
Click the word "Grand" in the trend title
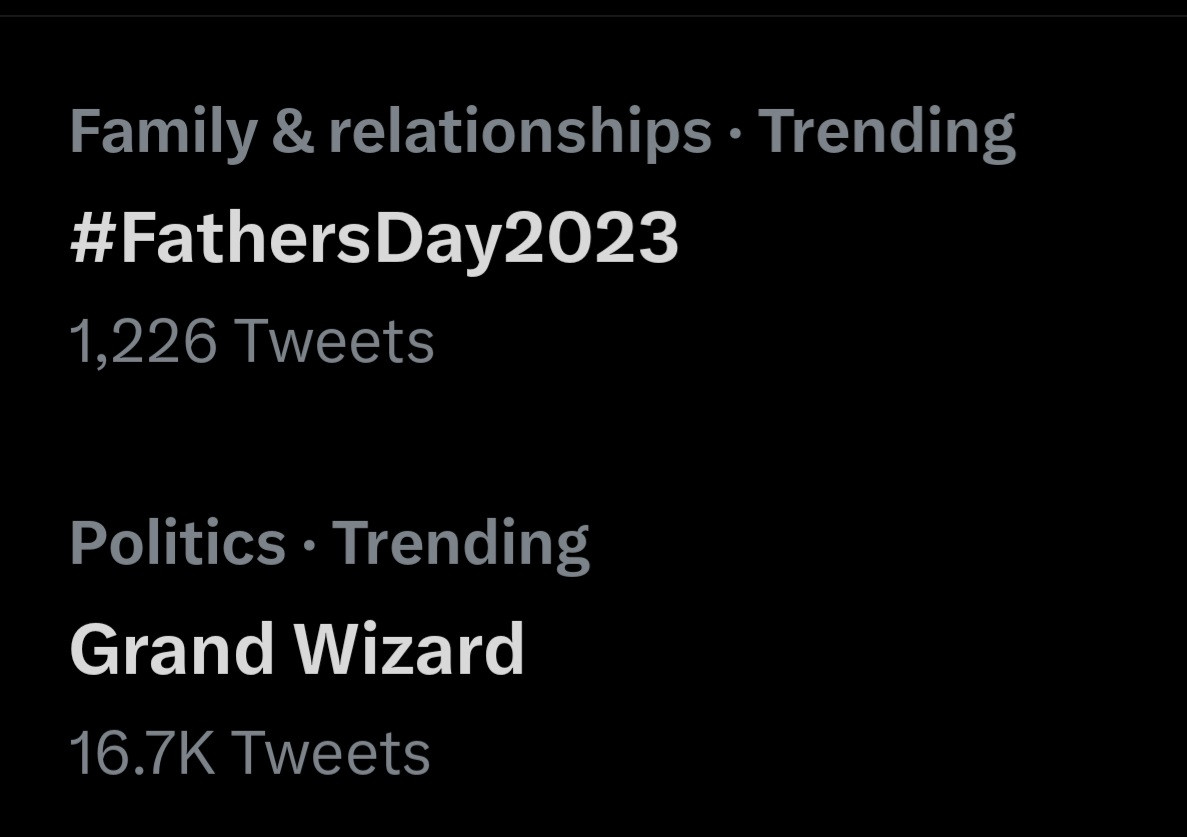click(172, 649)
